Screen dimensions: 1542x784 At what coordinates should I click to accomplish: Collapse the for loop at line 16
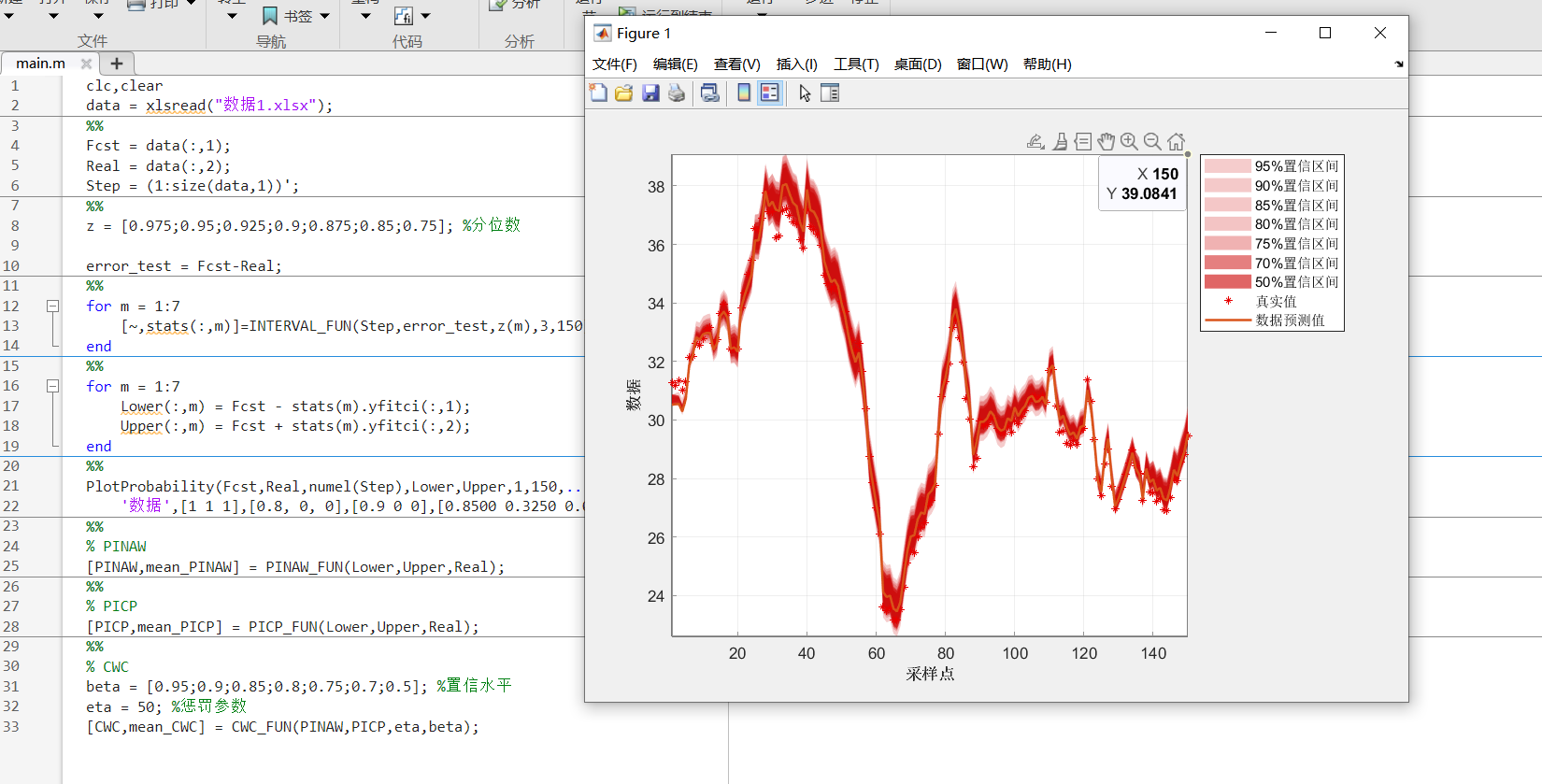tap(52, 386)
